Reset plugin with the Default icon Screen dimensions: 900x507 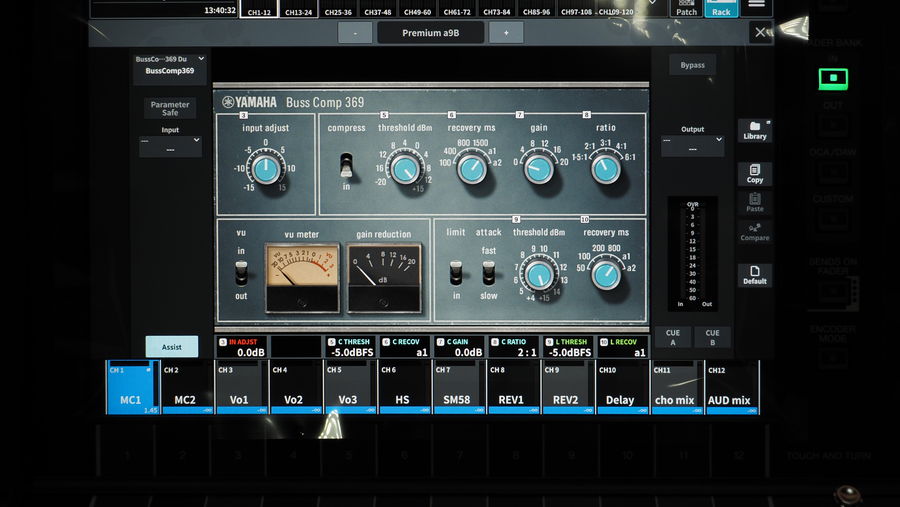coord(755,275)
